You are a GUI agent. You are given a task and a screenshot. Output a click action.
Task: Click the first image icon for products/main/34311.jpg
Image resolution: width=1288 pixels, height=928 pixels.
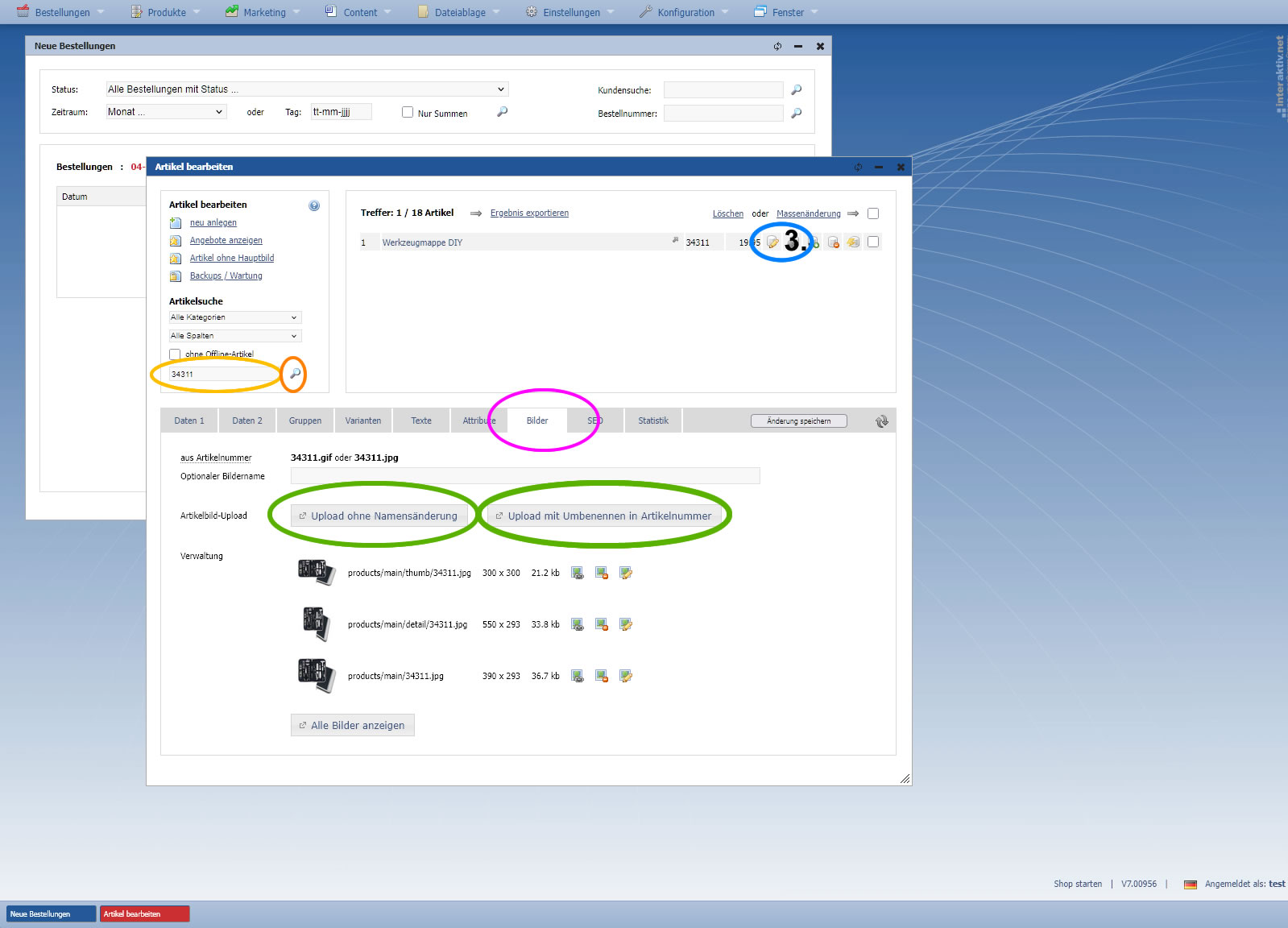(x=578, y=676)
